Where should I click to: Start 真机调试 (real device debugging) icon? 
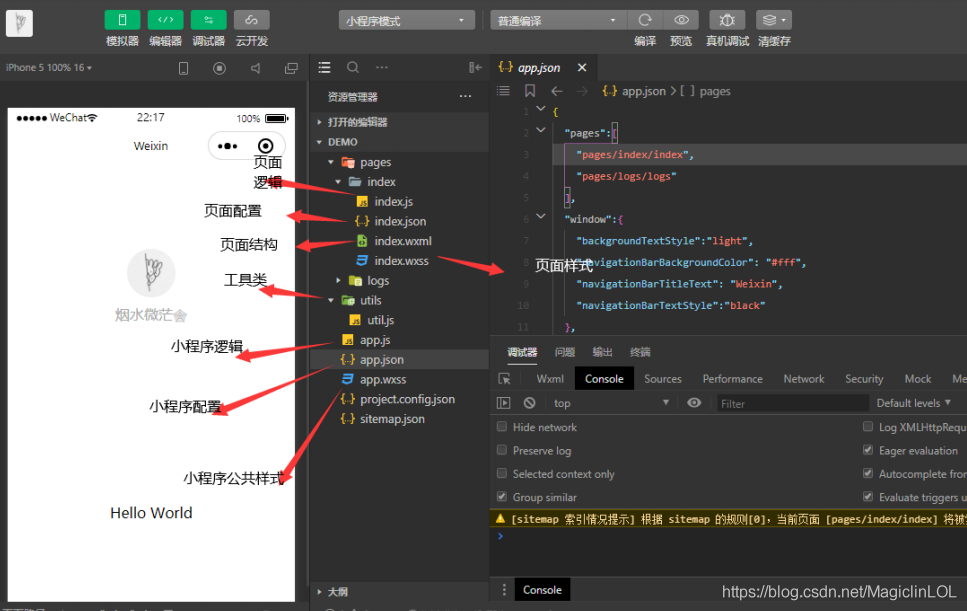click(x=727, y=19)
